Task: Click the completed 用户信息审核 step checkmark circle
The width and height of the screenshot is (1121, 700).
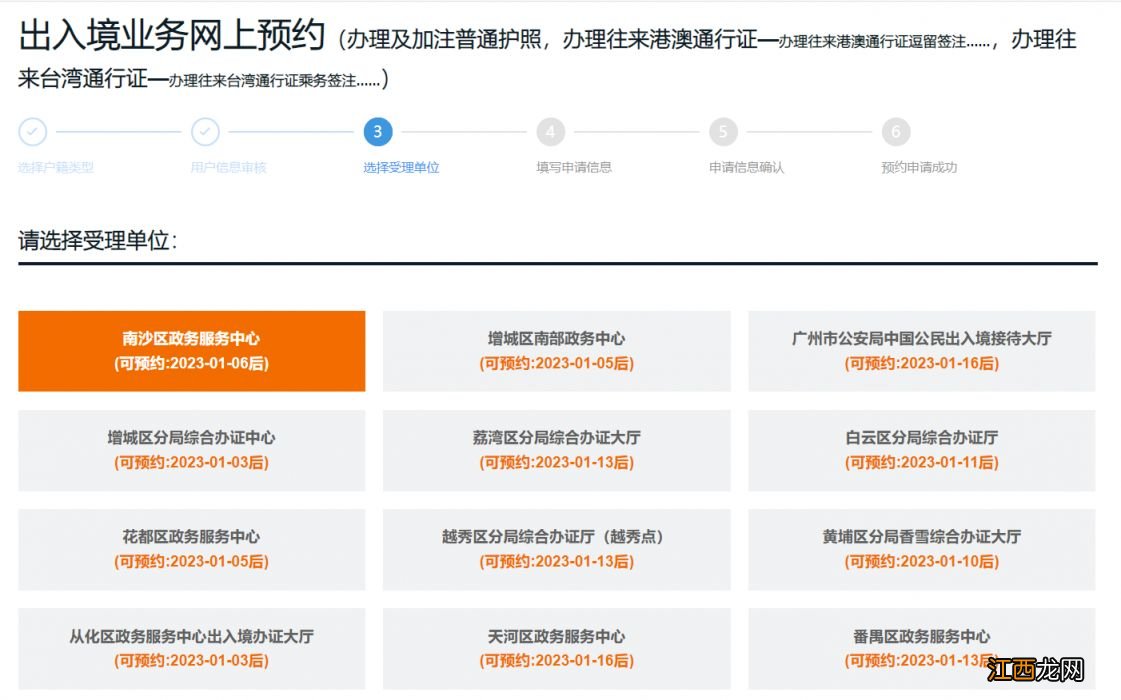Action: pos(205,131)
